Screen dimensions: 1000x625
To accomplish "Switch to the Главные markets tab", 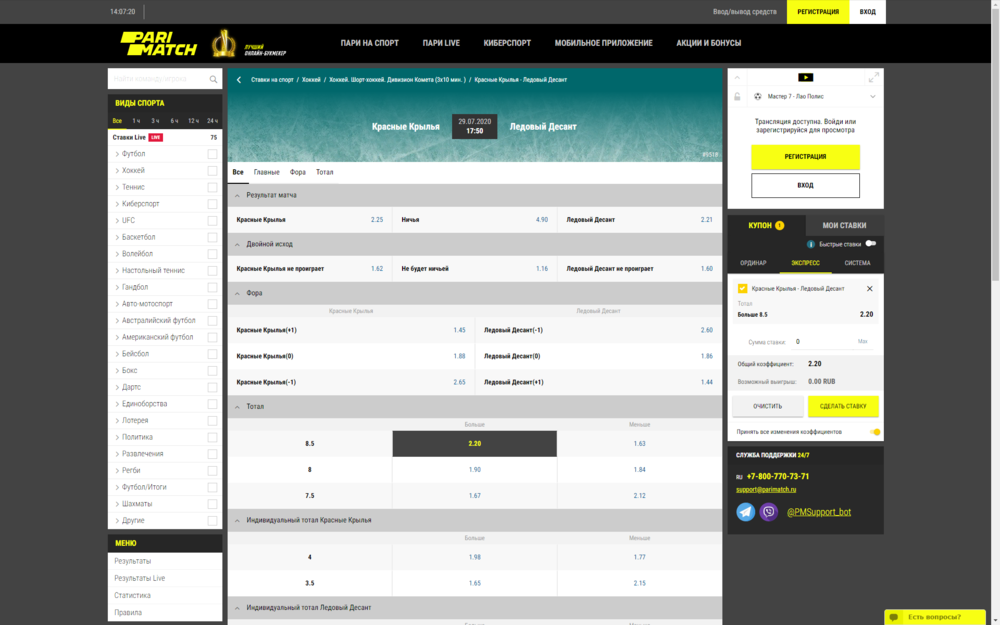I will click(267, 172).
